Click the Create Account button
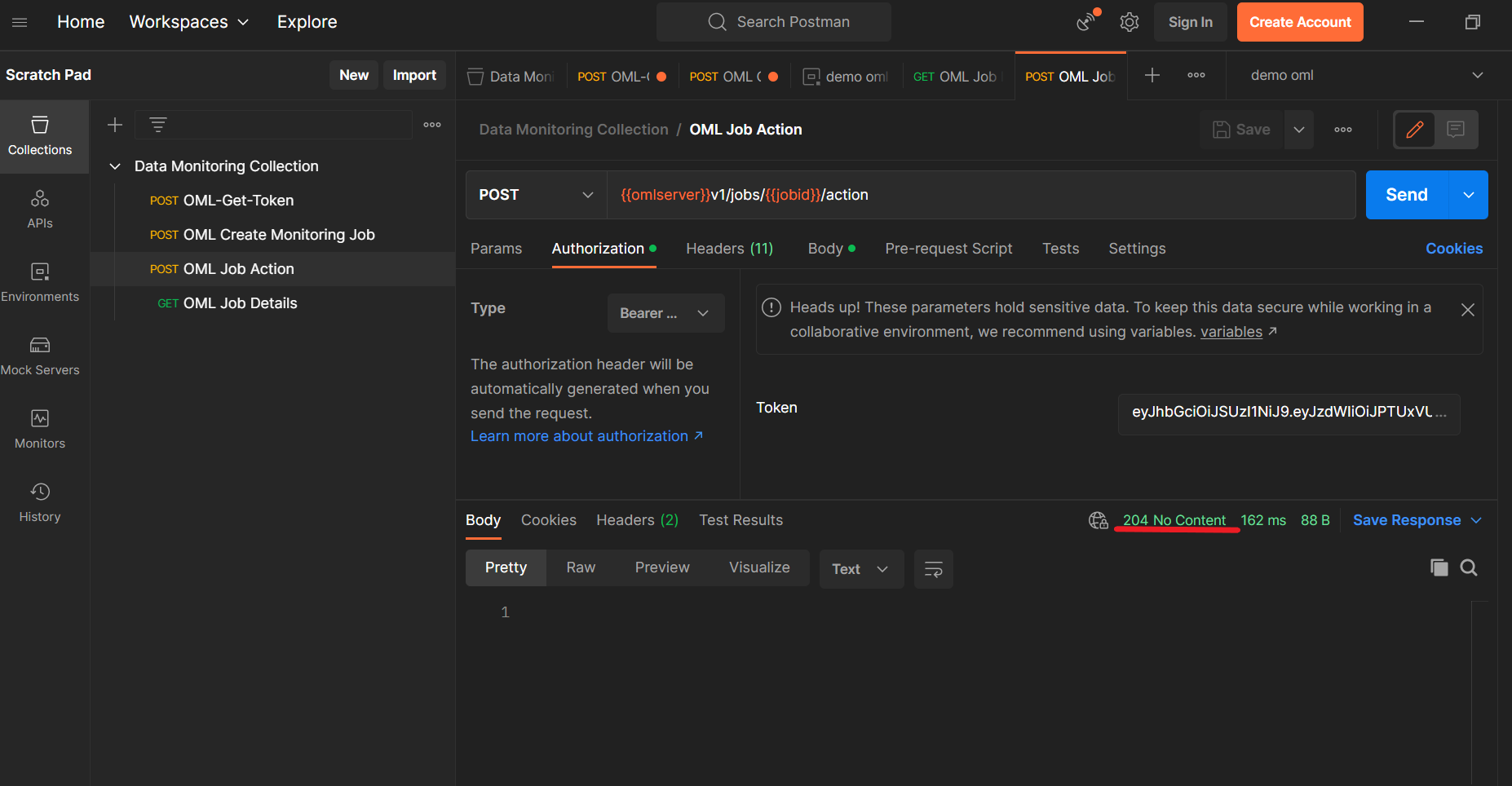This screenshot has height=786, width=1512. pyautogui.click(x=1300, y=22)
